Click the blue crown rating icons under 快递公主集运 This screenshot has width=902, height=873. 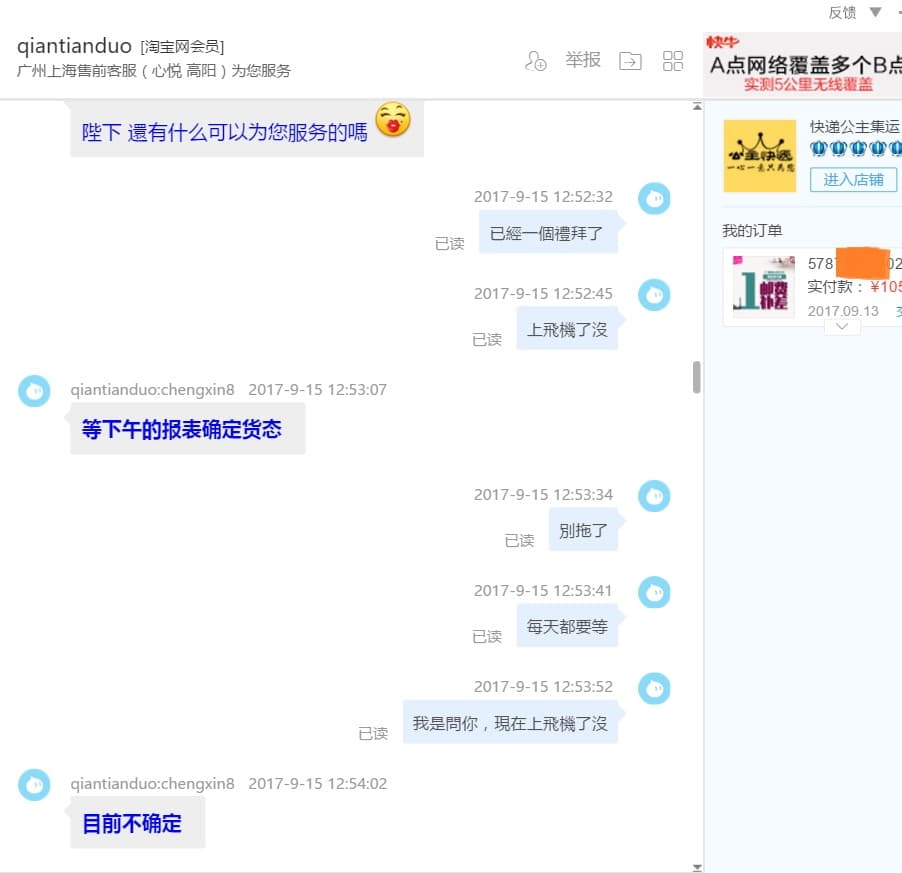[x=855, y=149]
